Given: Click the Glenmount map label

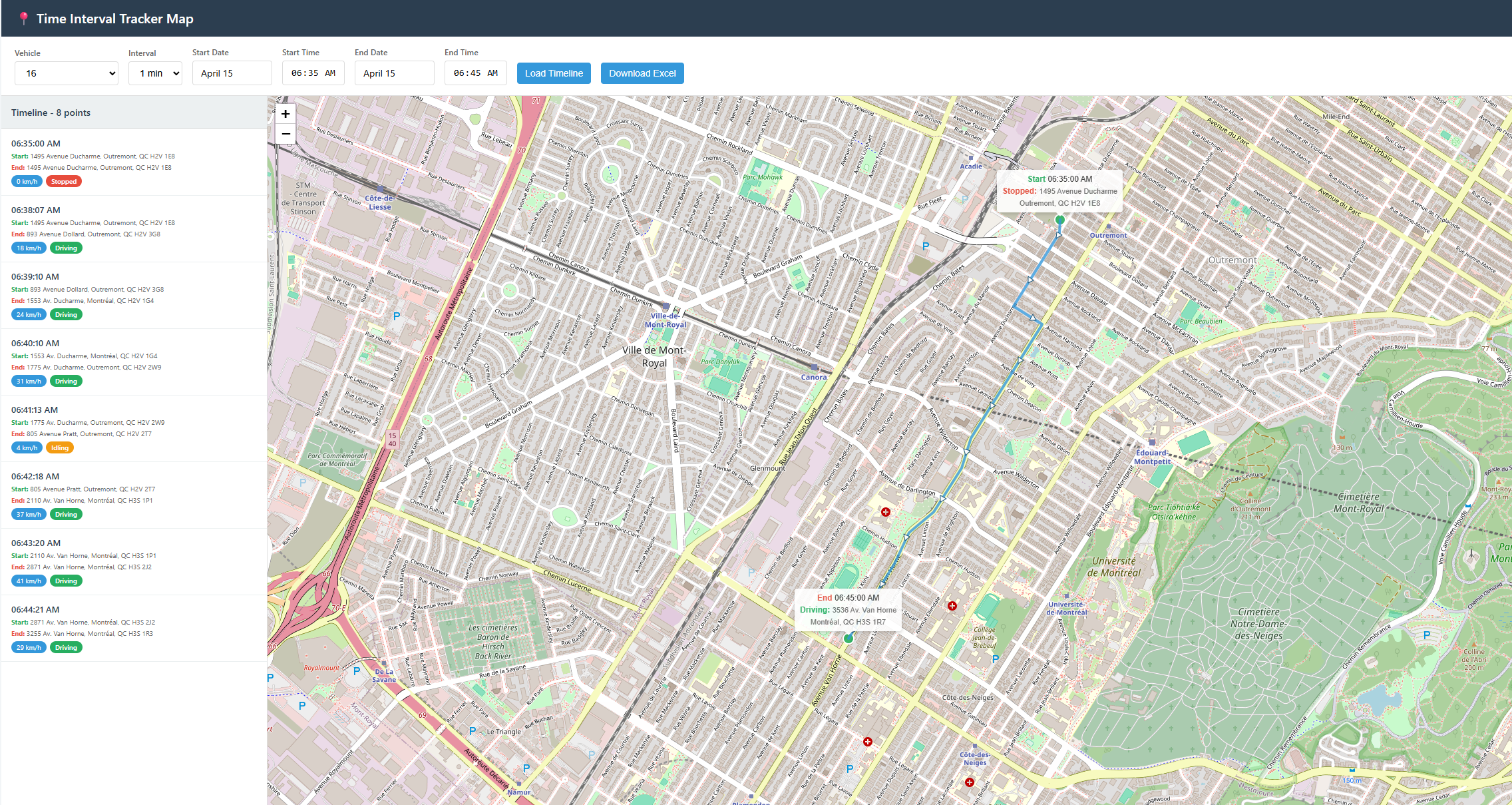Looking at the screenshot, I should (767, 468).
